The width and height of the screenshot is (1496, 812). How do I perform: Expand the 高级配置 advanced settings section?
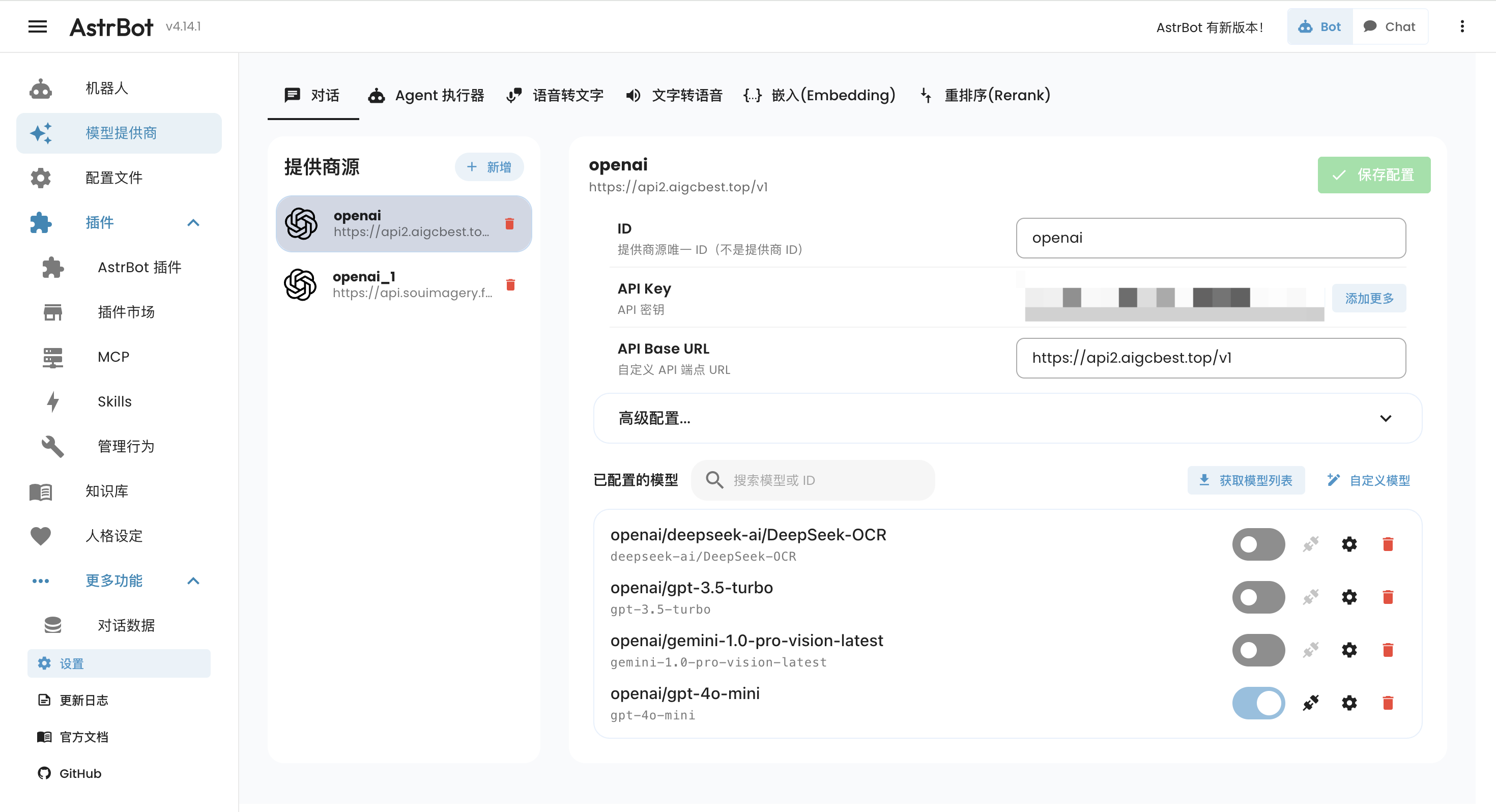click(1386, 418)
